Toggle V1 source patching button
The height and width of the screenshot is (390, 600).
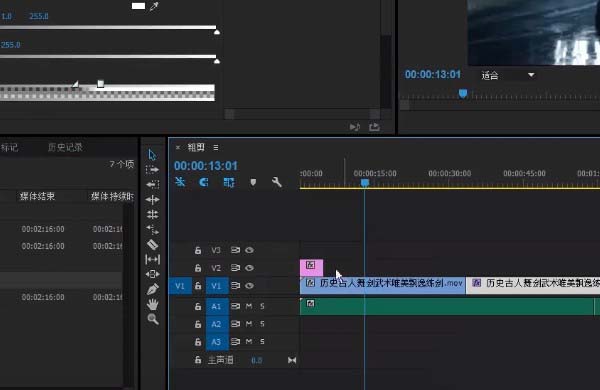click(180, 286)
